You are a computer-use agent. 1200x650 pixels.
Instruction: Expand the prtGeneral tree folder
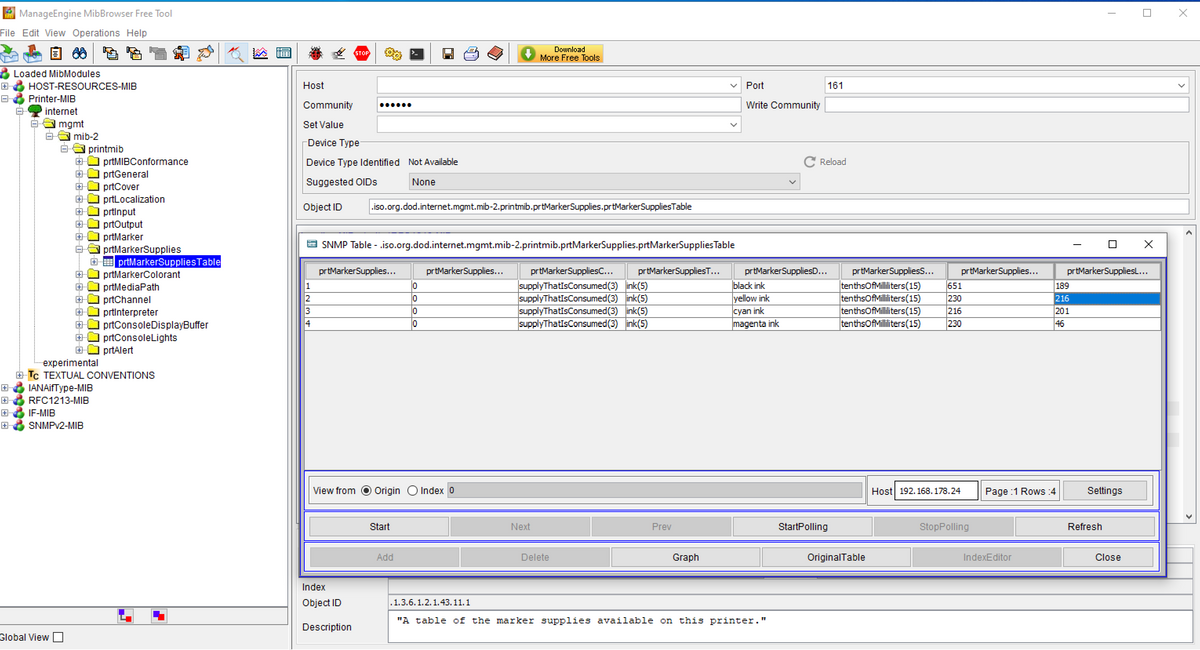80,174
